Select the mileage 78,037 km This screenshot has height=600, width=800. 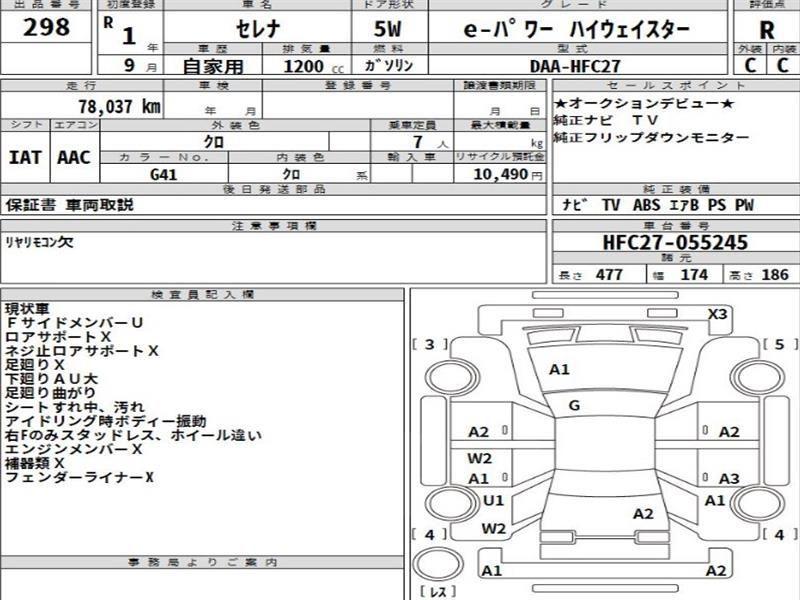coord(119,106)
